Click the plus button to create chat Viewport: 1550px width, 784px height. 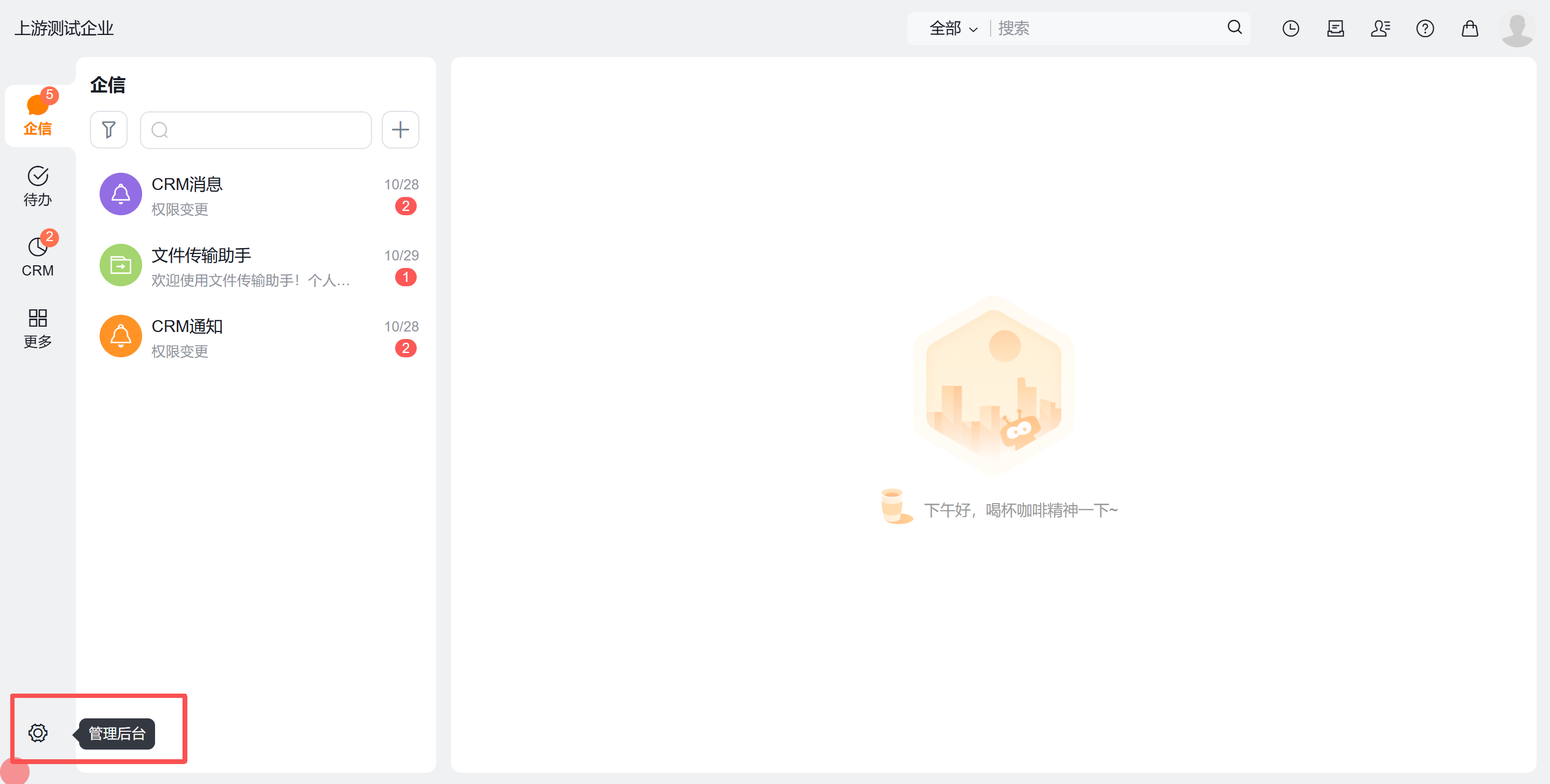(400, 130)
